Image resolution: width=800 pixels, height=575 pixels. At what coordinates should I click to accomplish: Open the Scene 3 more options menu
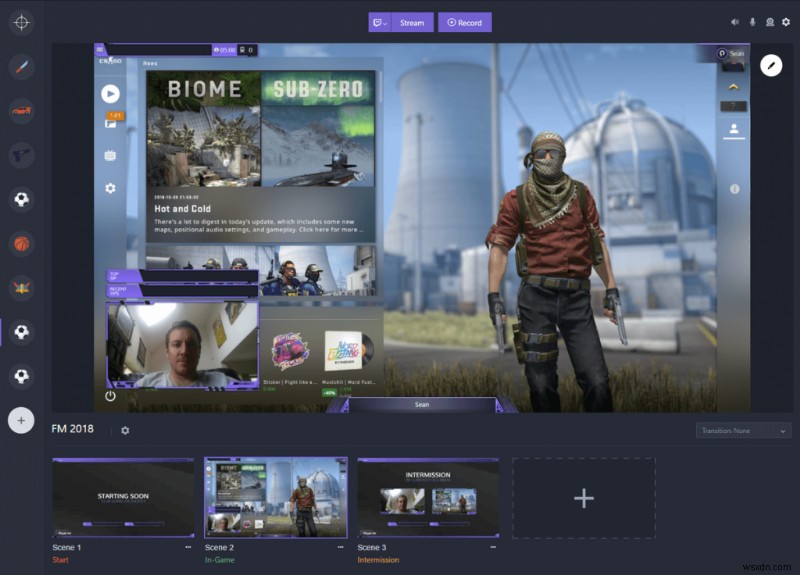[x=493, y=547]
